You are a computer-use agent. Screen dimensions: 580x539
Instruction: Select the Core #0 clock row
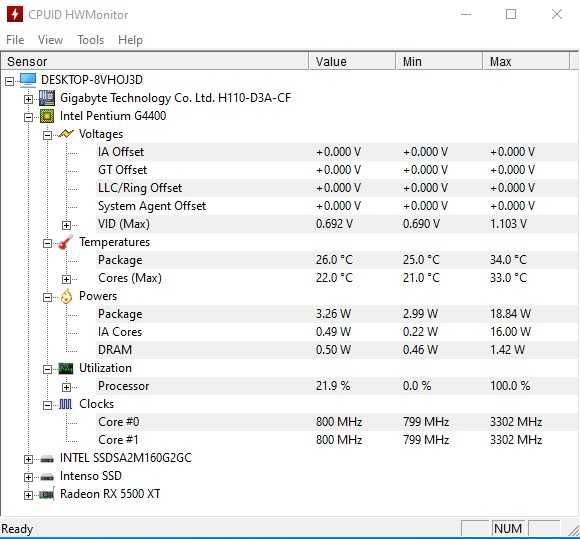click(337, 422)
